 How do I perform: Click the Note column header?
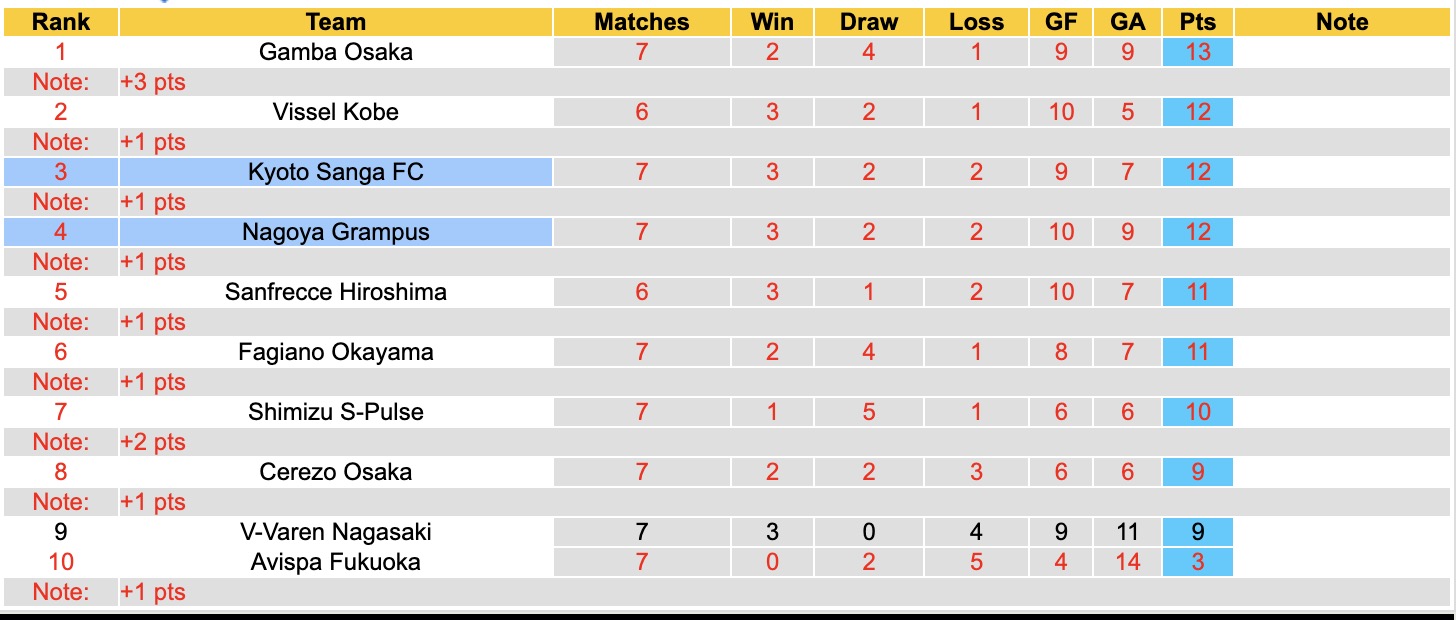click(x=1342, y=22)
